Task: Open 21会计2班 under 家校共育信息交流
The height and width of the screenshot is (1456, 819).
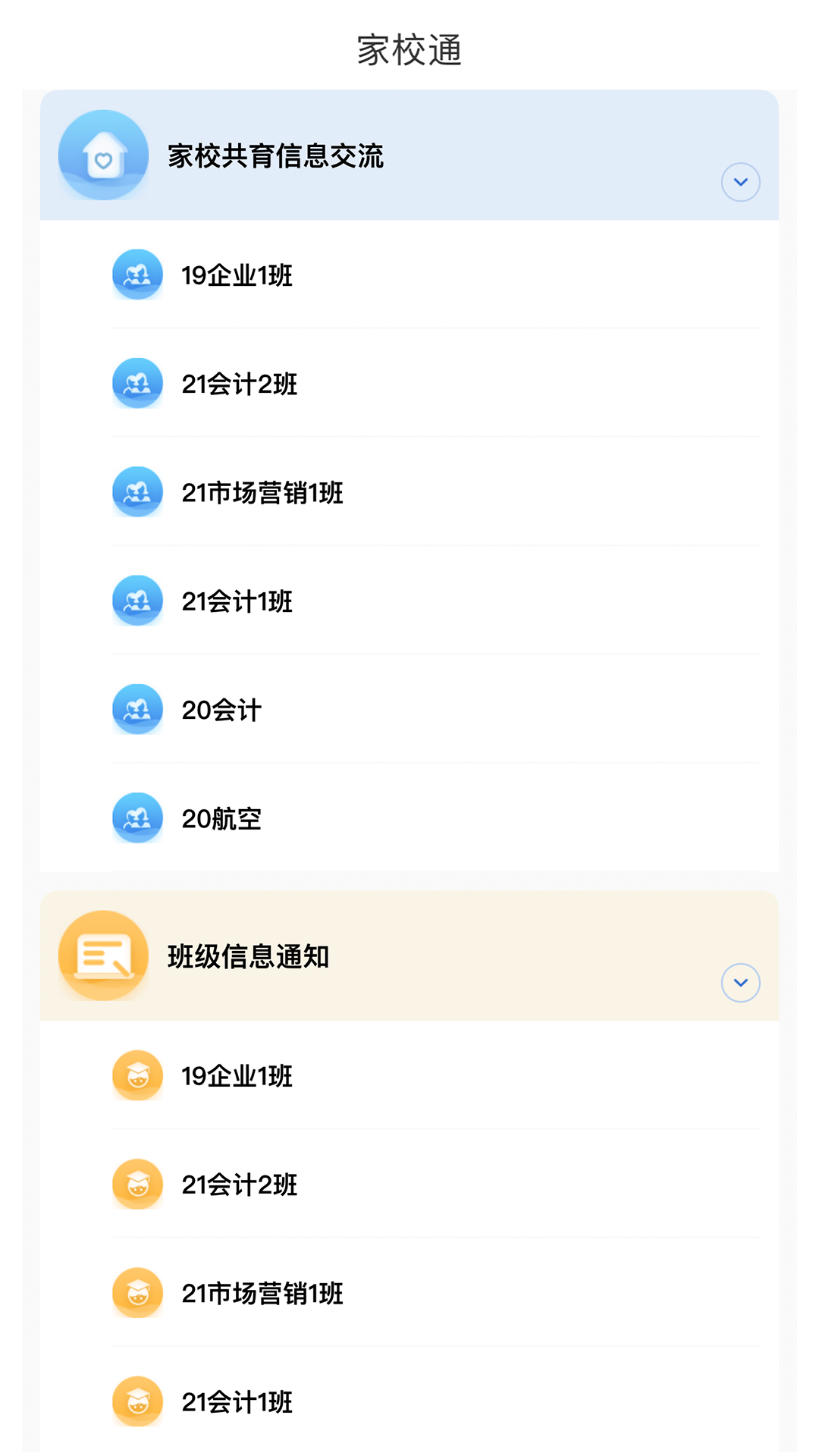Action: [239, 384]
